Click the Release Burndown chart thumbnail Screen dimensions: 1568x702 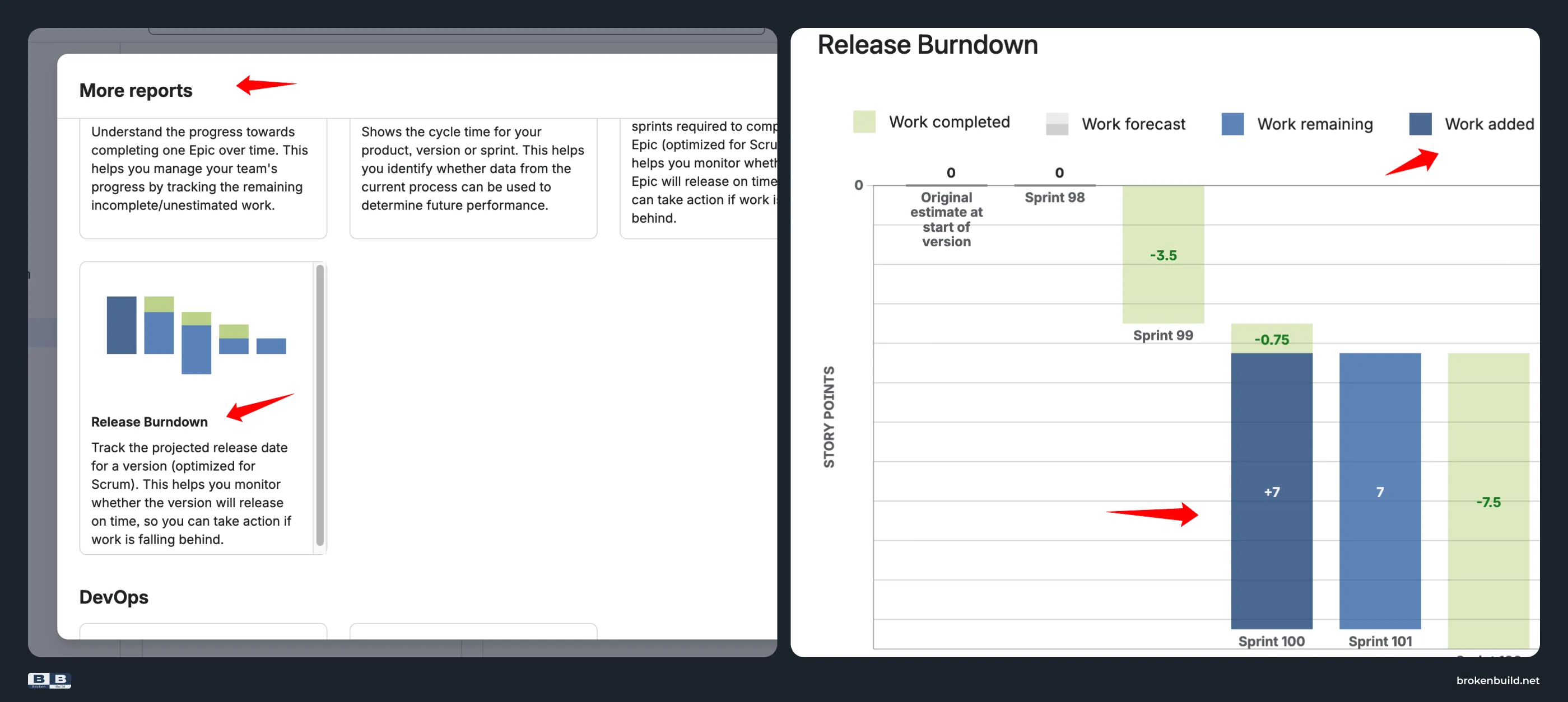(x=196, y=335)
